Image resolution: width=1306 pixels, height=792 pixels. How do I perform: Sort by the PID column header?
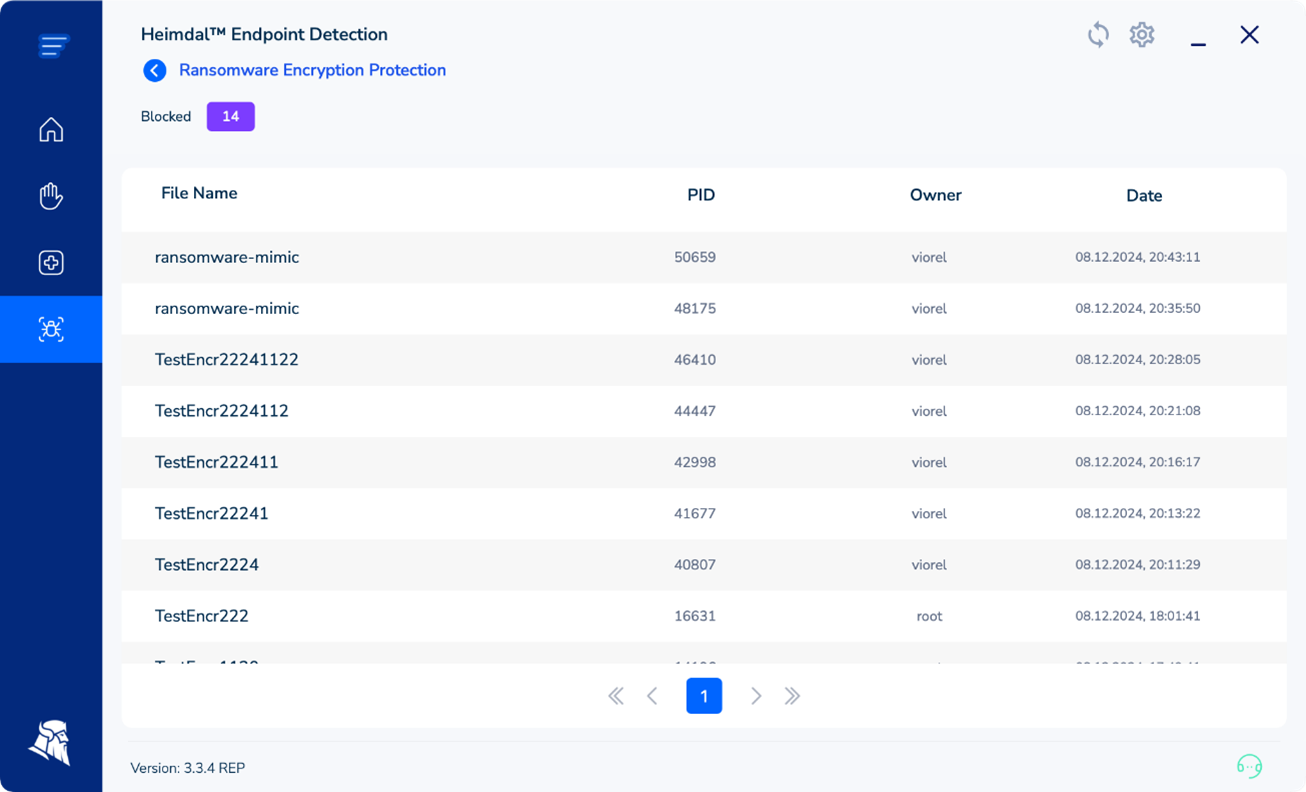pos(701,195)
